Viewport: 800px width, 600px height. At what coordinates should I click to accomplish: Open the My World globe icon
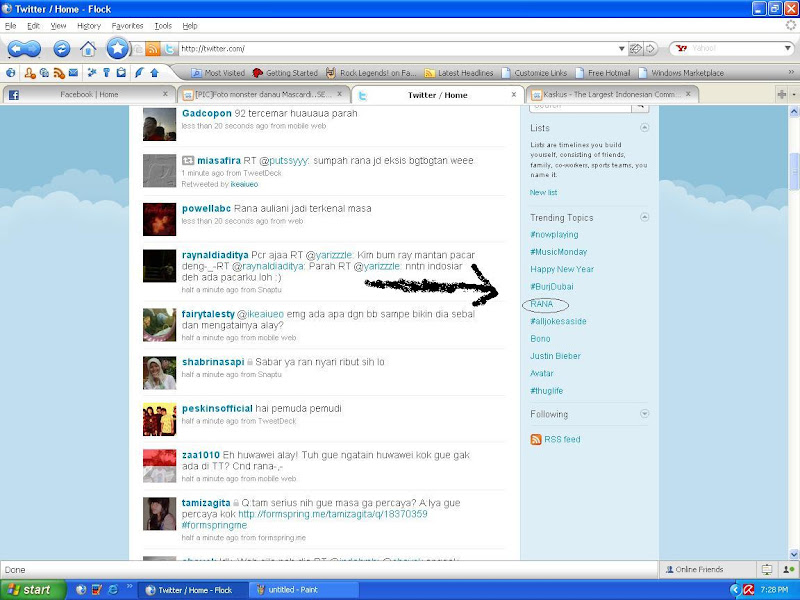(x=11, y=73)
